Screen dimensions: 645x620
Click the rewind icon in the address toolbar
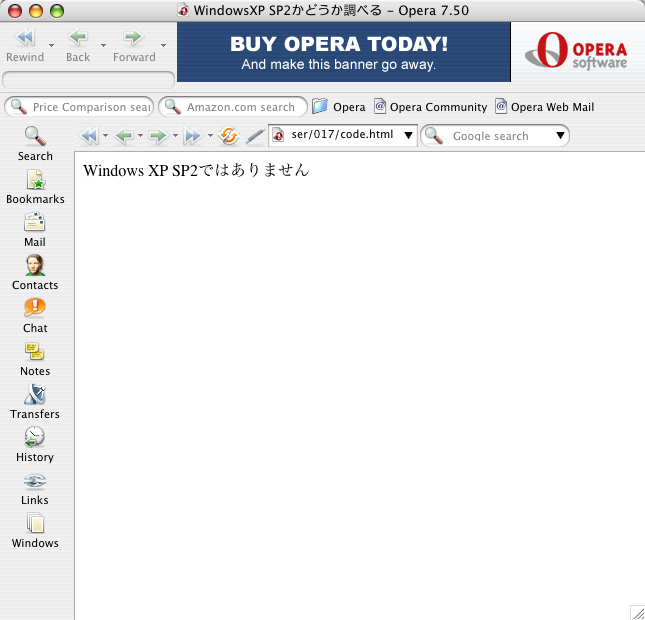(x=89, y=136)
